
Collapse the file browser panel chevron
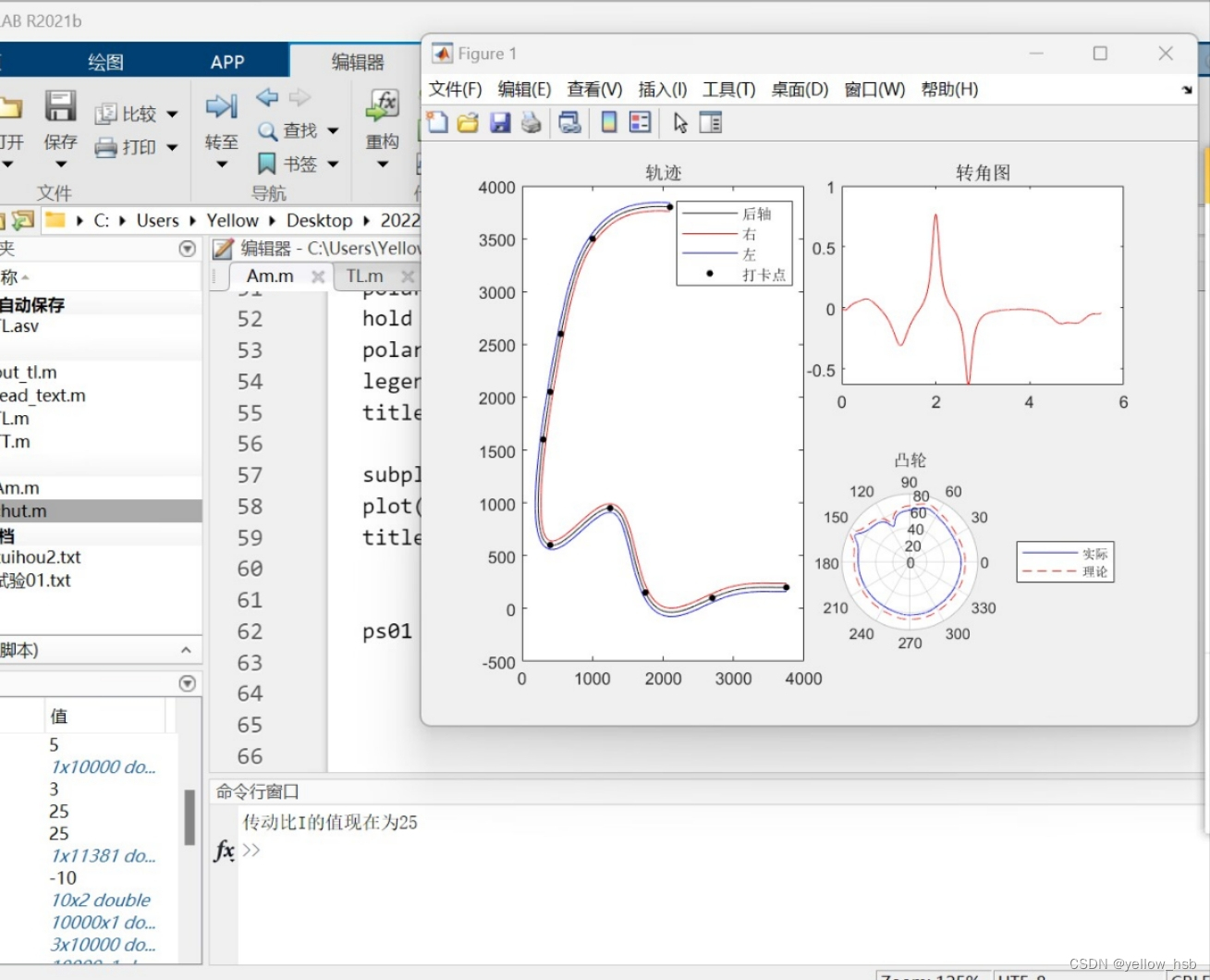pyautogui.click(x=187, y=248)
